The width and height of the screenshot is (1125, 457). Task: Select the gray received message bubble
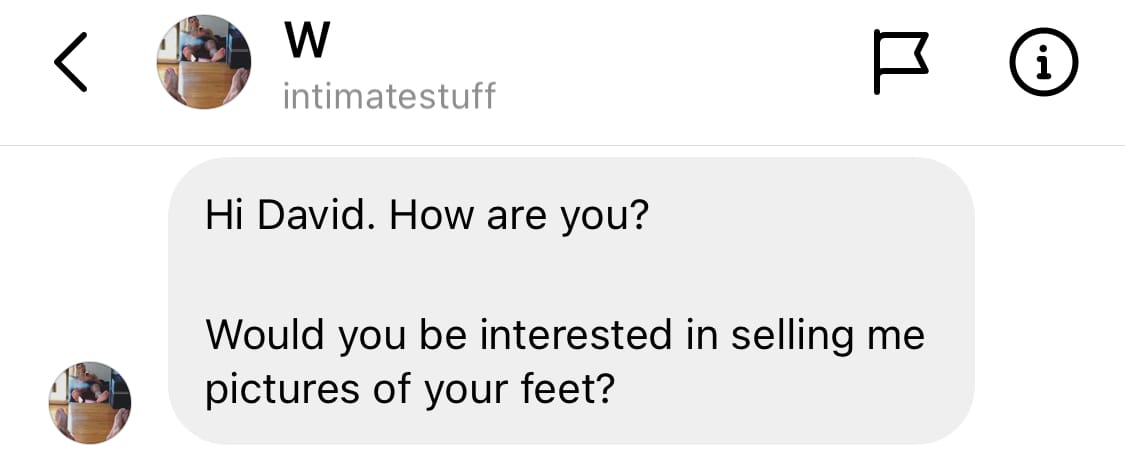click(571, 300)
